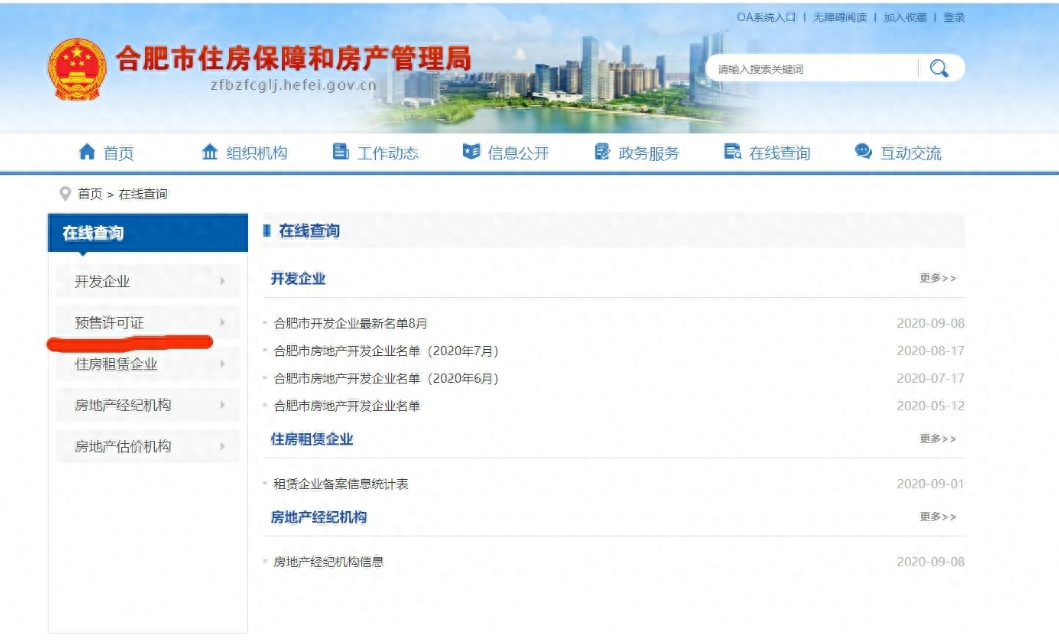Viewport: 1059px width, 640px height.
Task: Click the 政务服务 icon
Action: pyautogui.click(x=602, y=152)
